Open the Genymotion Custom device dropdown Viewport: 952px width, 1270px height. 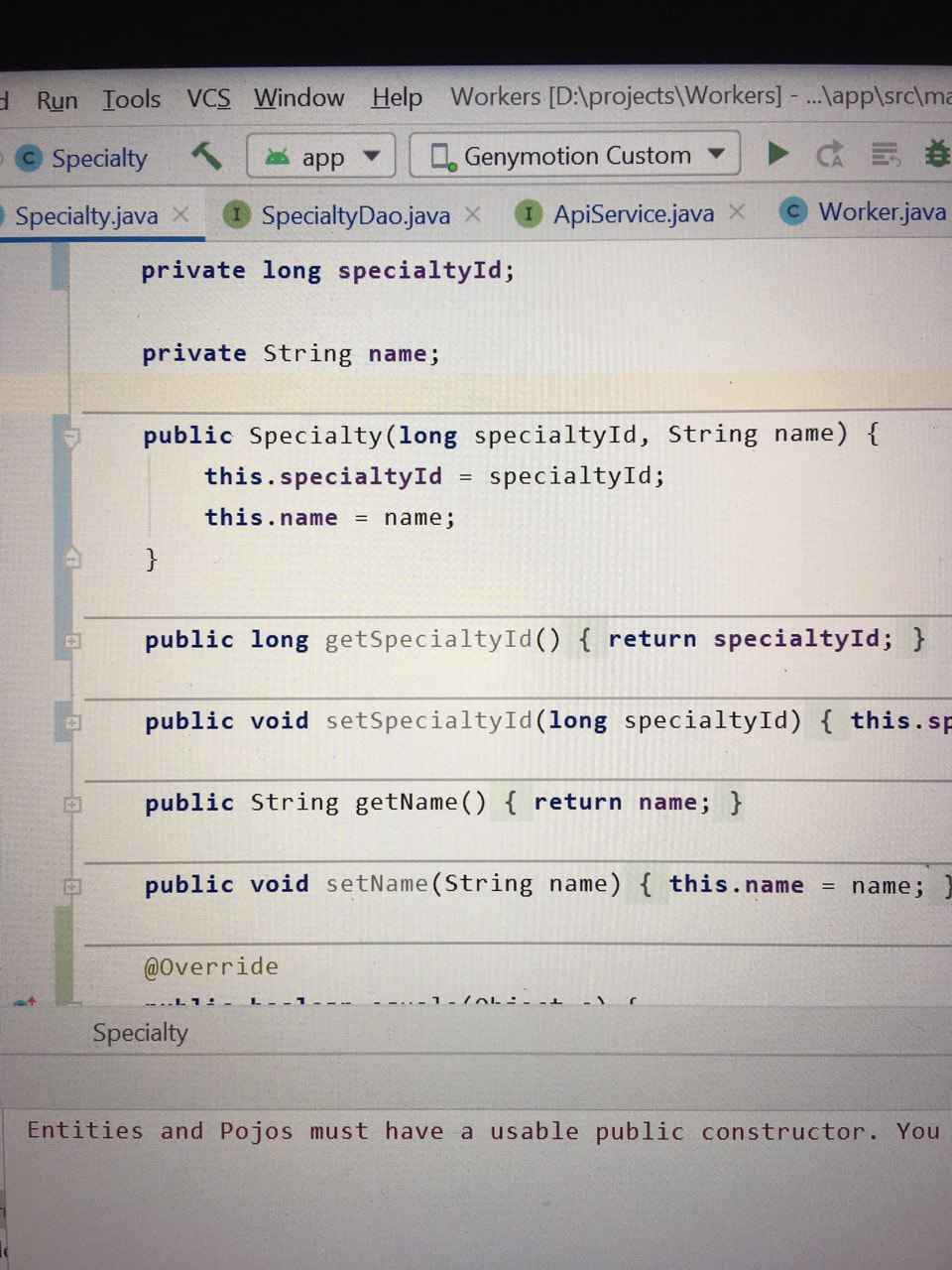[575, 155]
